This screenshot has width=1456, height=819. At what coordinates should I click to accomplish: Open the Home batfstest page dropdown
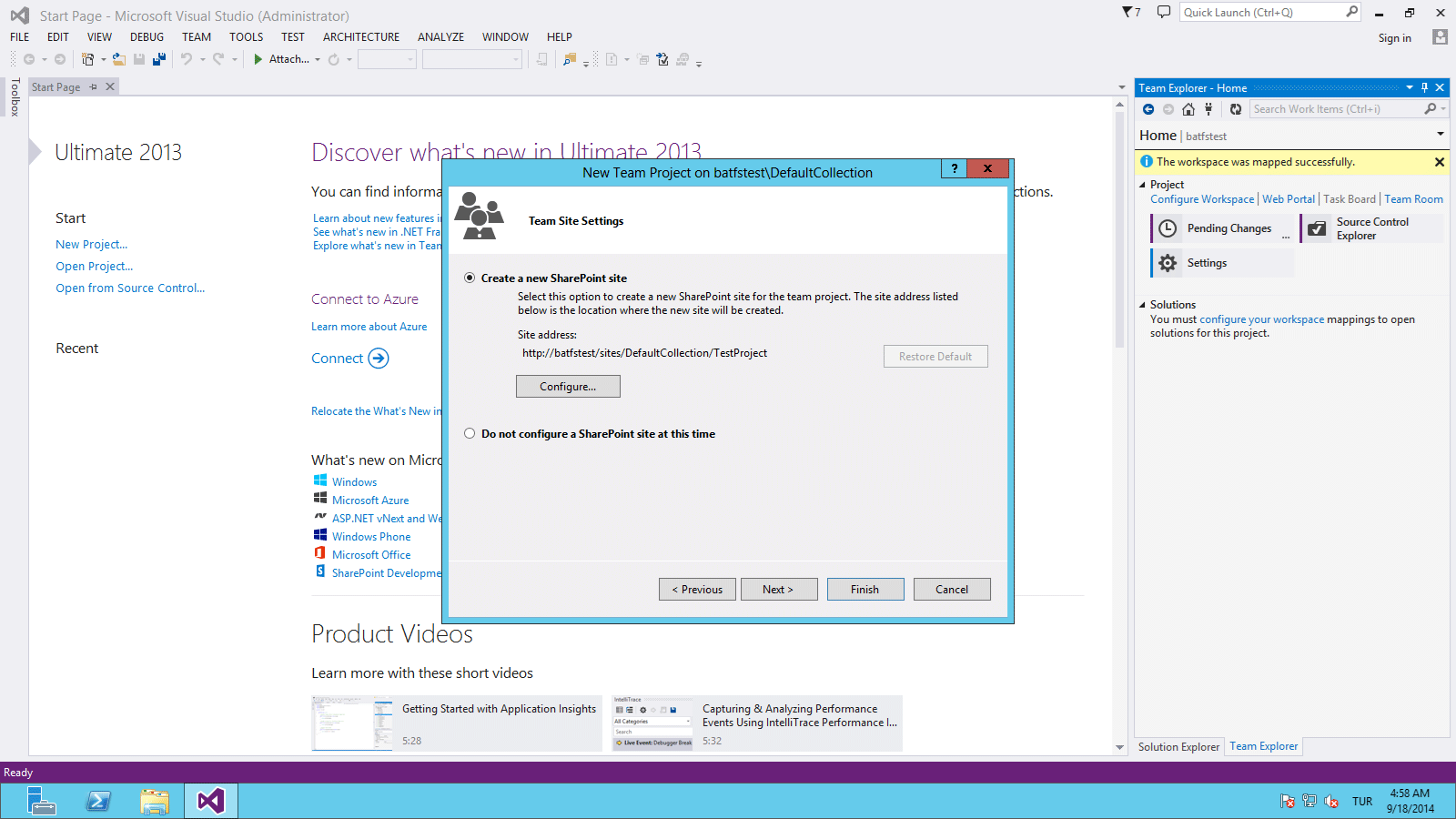coord(1441,133)
